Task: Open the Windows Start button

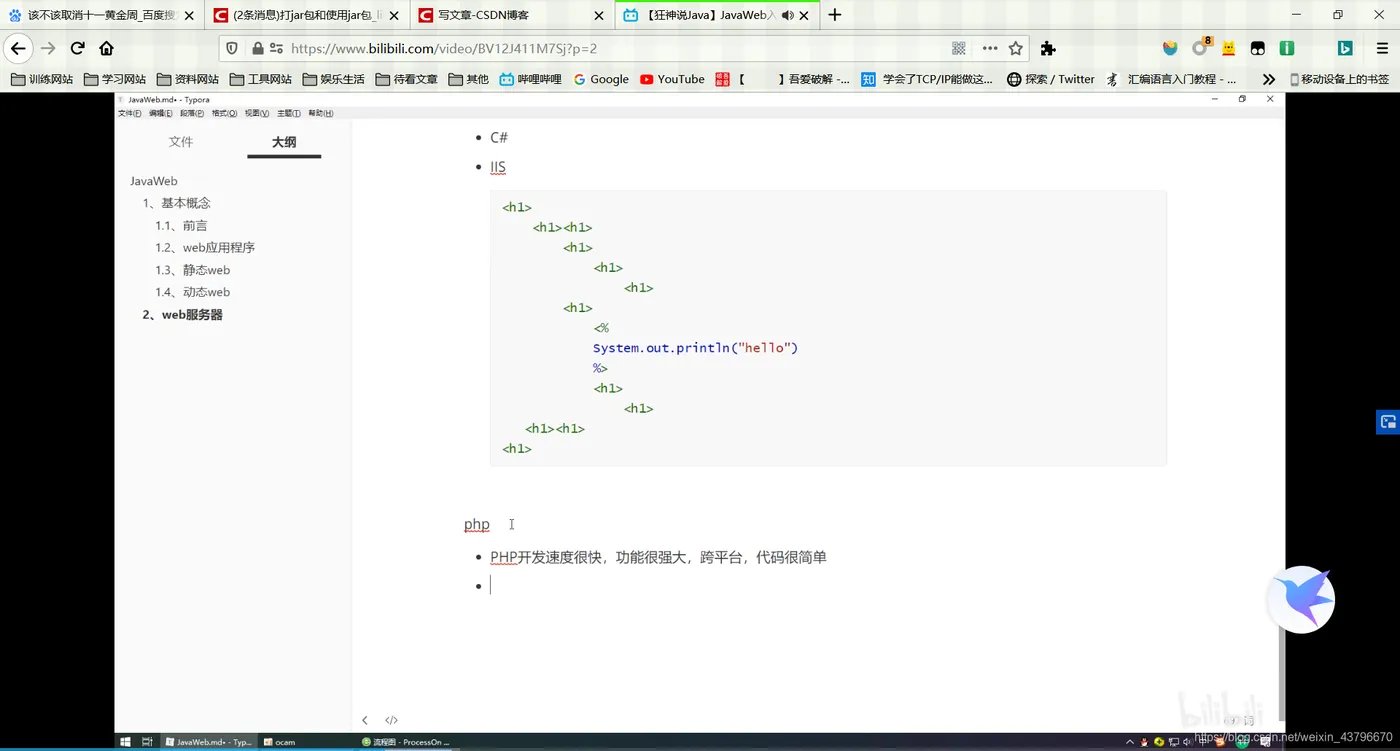Action: [126, 742]
